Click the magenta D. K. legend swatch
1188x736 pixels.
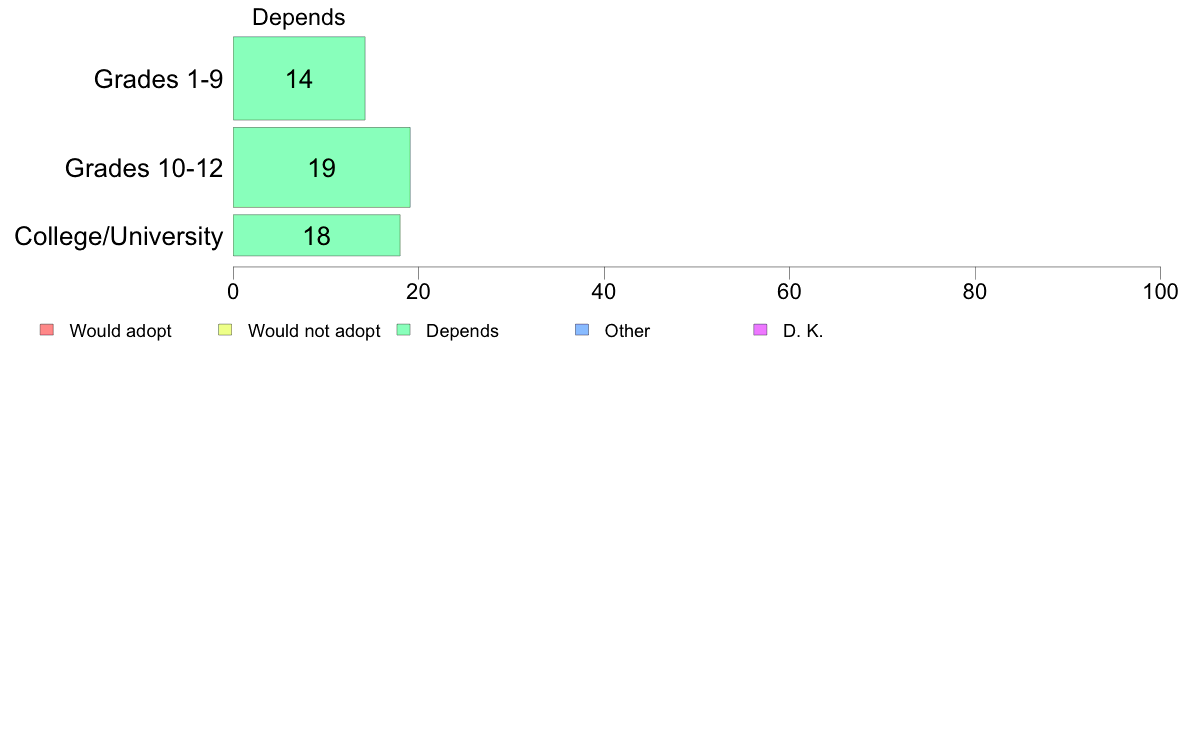coord(761,330)
